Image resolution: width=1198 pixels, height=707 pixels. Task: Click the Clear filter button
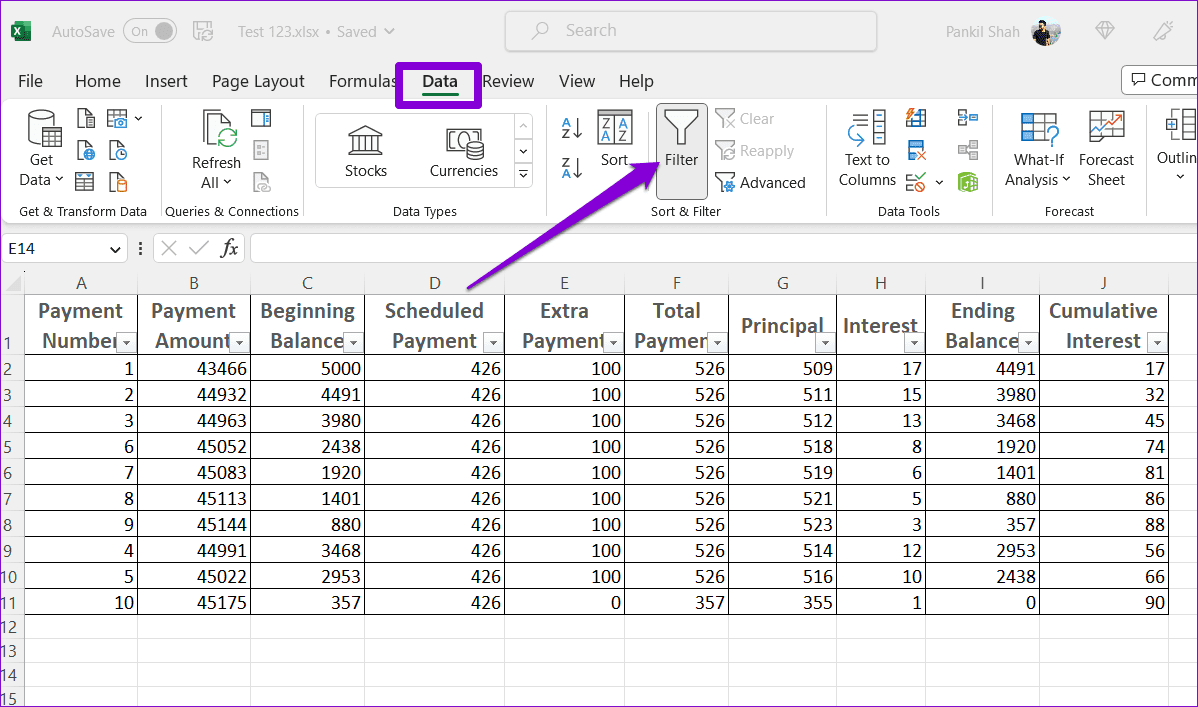(745, 118)
